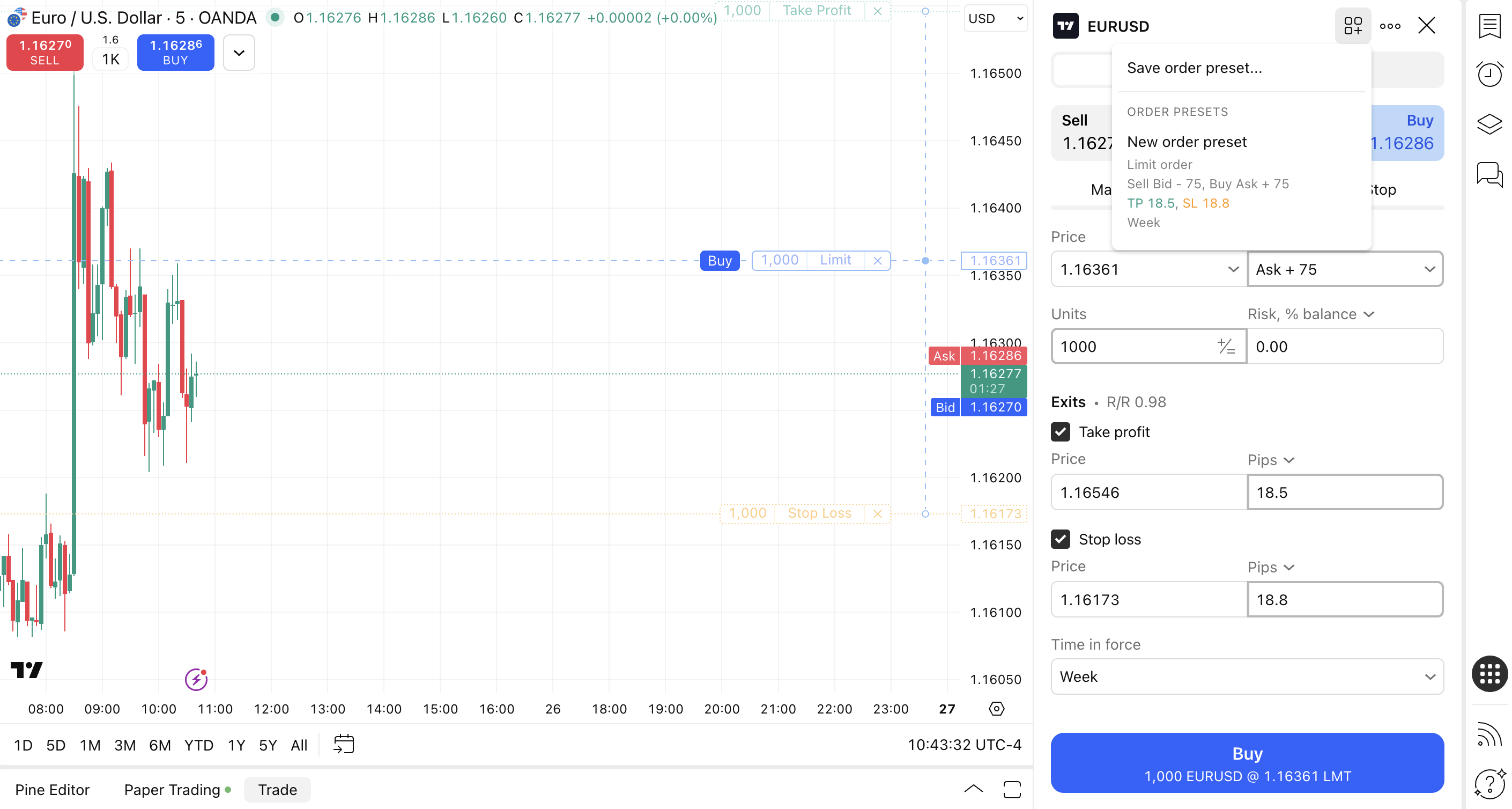Switch to the Paper Trading tab
This screenshot has width=1512, height=809.
click(172, 790)
